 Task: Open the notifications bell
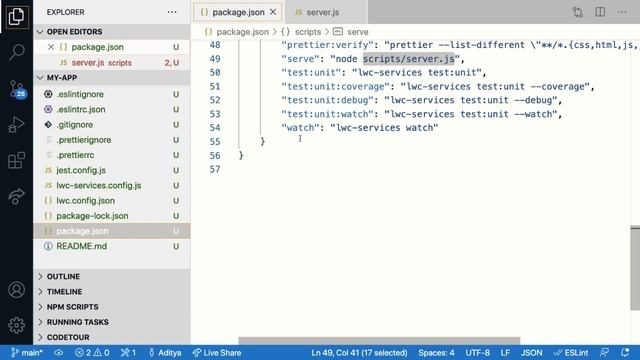coord(625,353)
